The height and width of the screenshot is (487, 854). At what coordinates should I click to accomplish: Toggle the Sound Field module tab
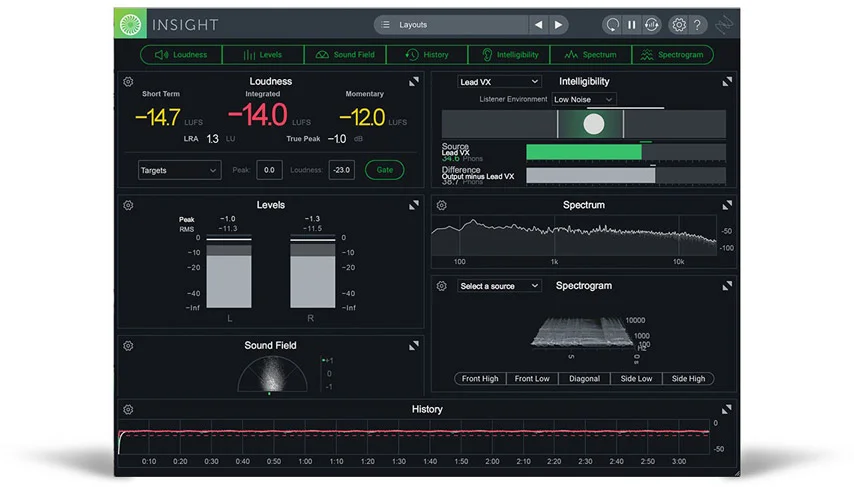345,54
